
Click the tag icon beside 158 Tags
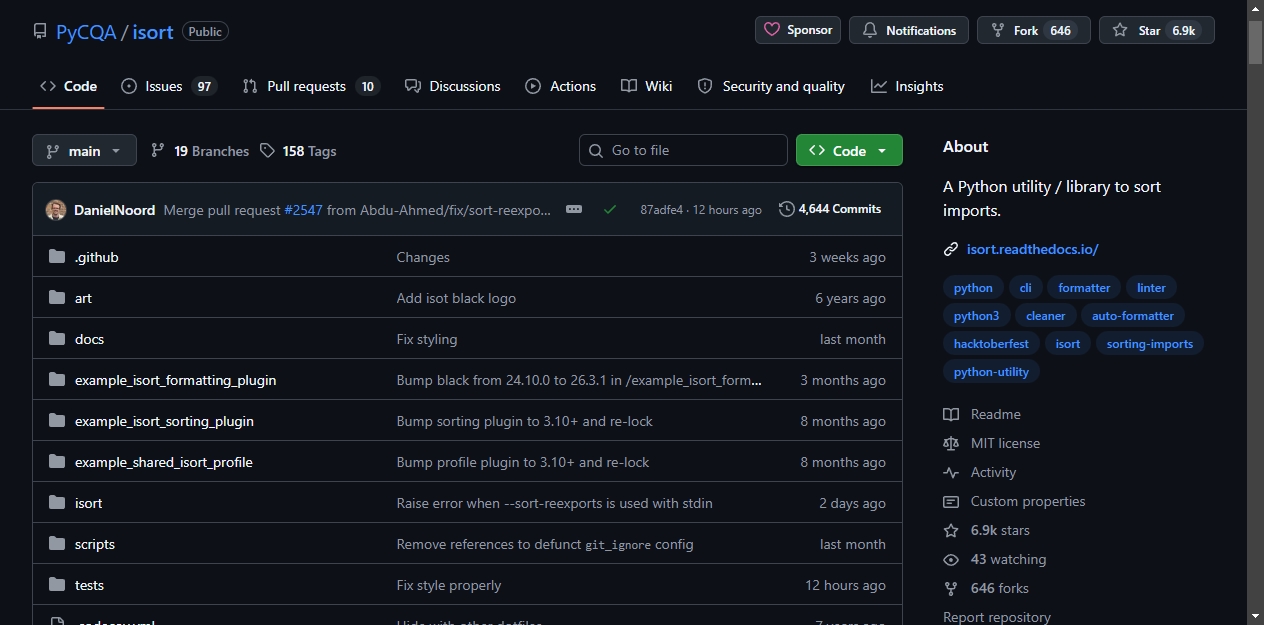coord(267,150)
